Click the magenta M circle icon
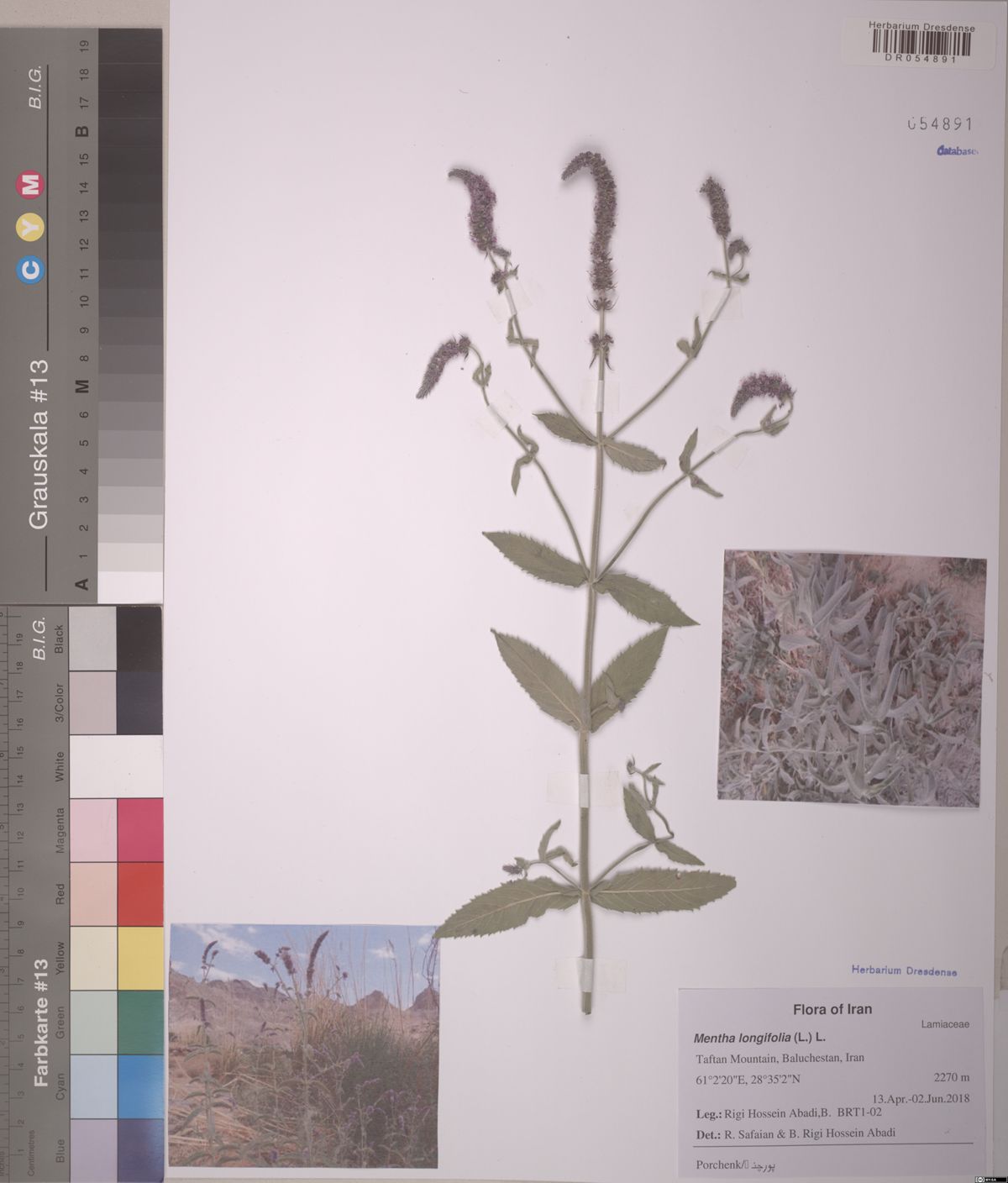This screenshot has height=1183, width=1008. [x=31, y=185]
